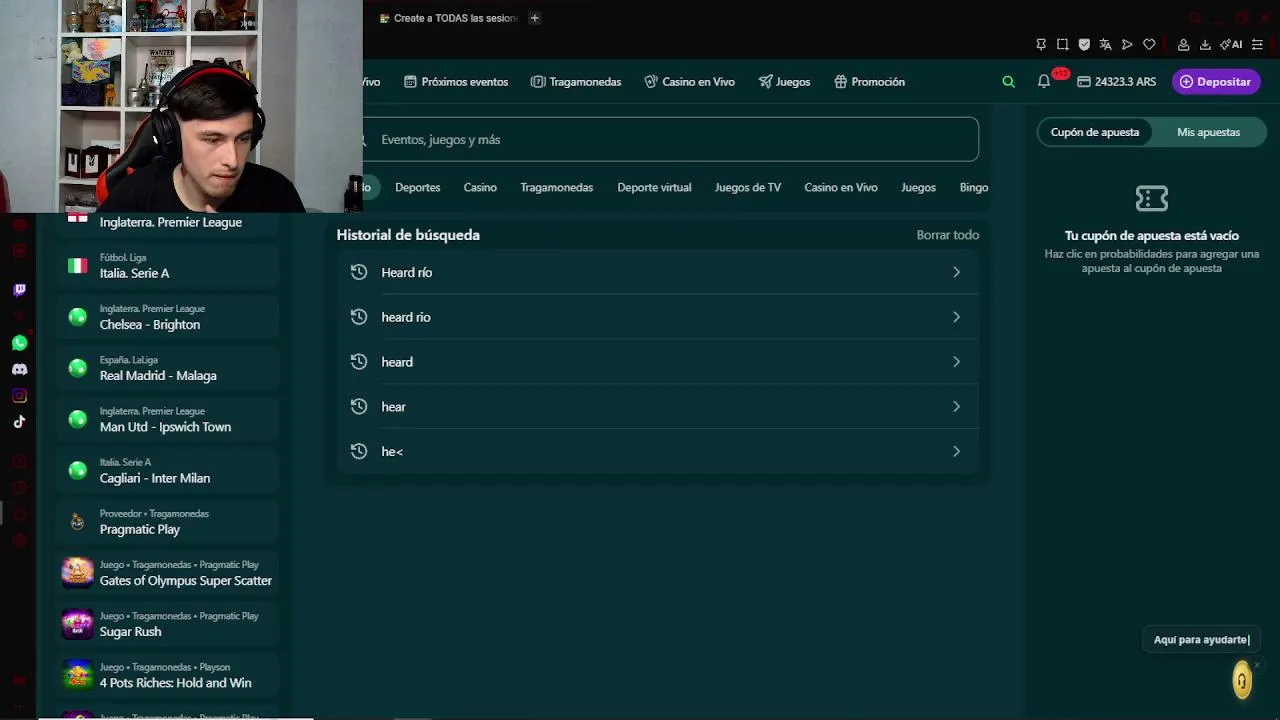Select the Bingo filter tab
The height and width of the screenshot is (720, 1280).
[x=974, y=188]
